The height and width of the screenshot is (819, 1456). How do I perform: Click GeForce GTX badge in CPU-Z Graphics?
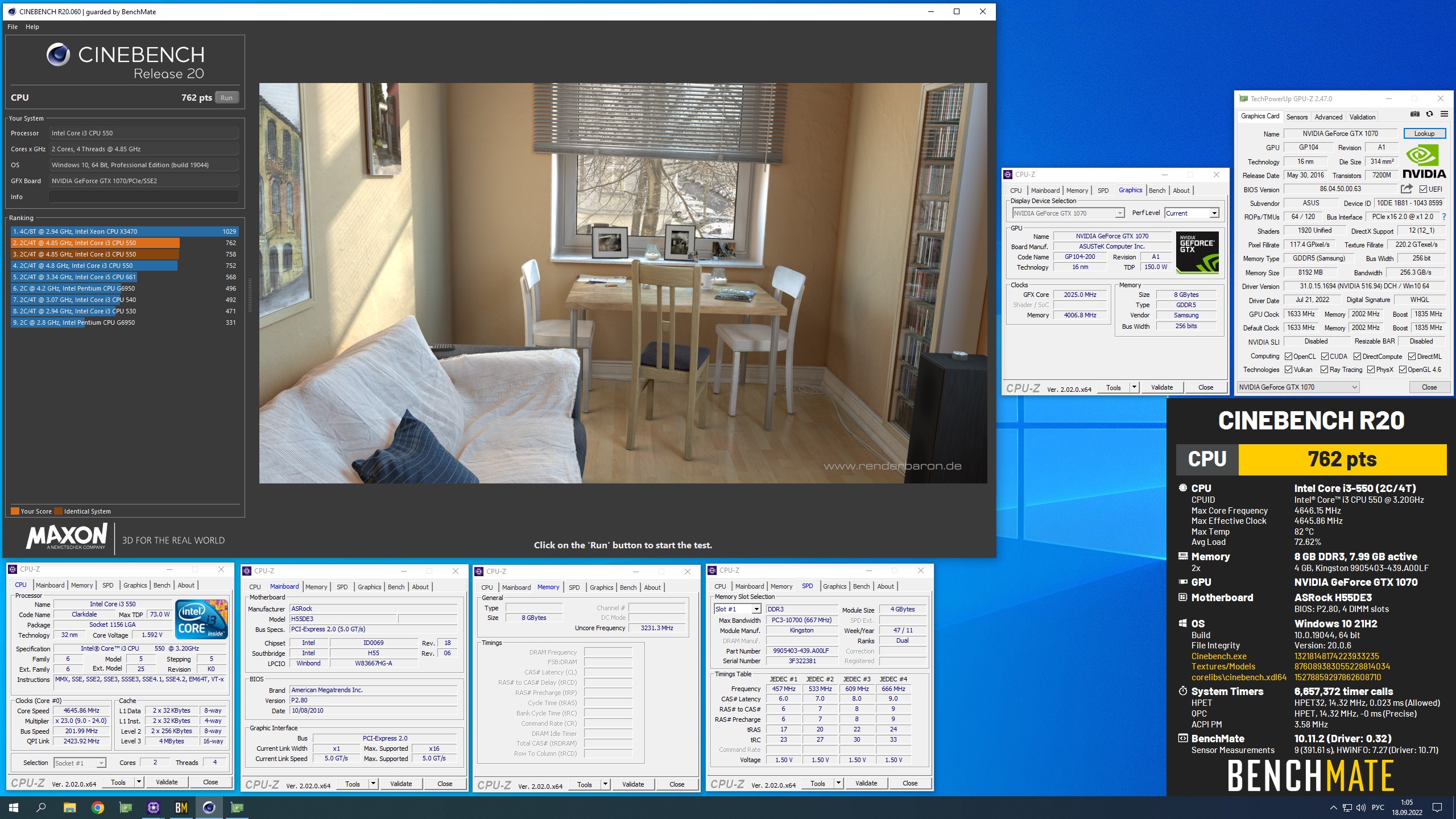1197,253
